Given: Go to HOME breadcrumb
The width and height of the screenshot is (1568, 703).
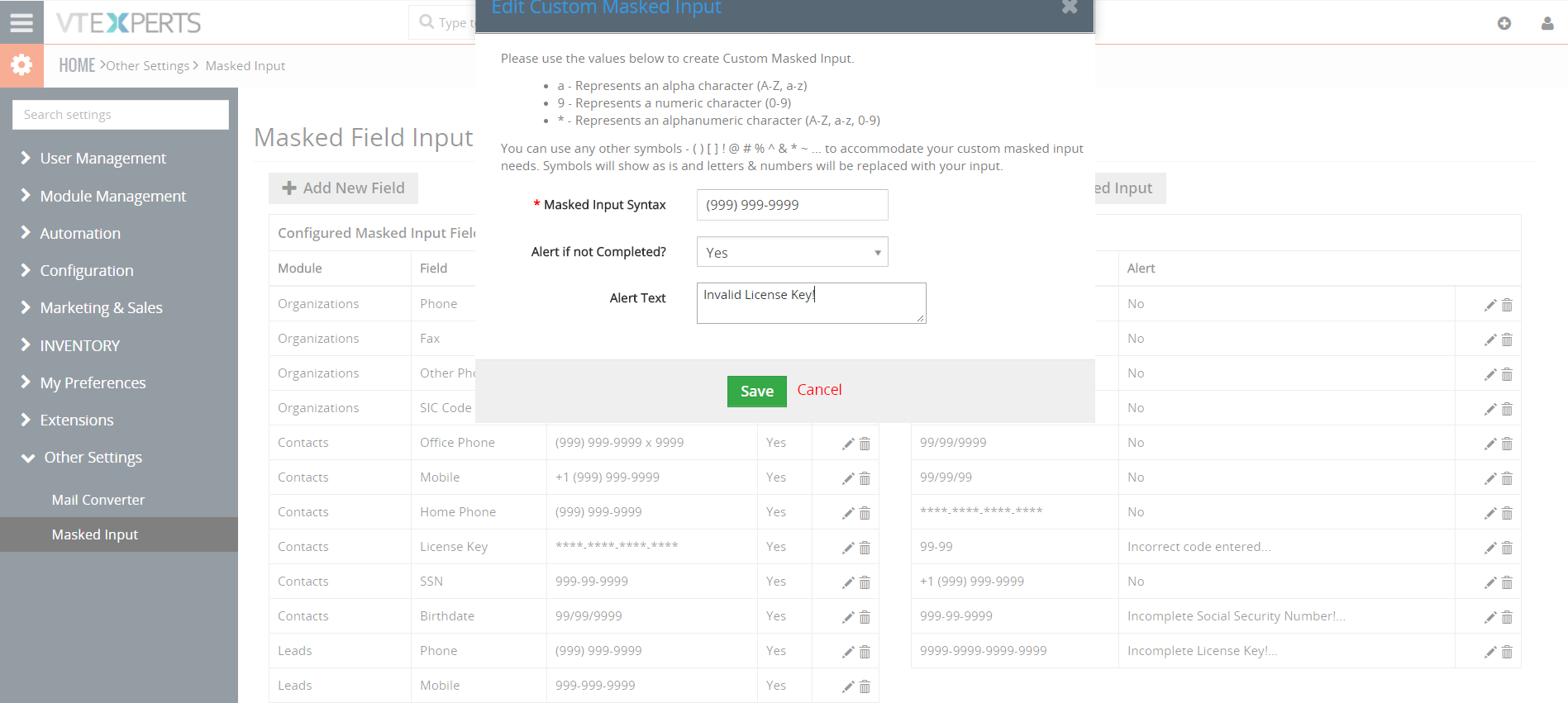Looking at the screenshot, I should pyautogui.click(x=77, y=65).
